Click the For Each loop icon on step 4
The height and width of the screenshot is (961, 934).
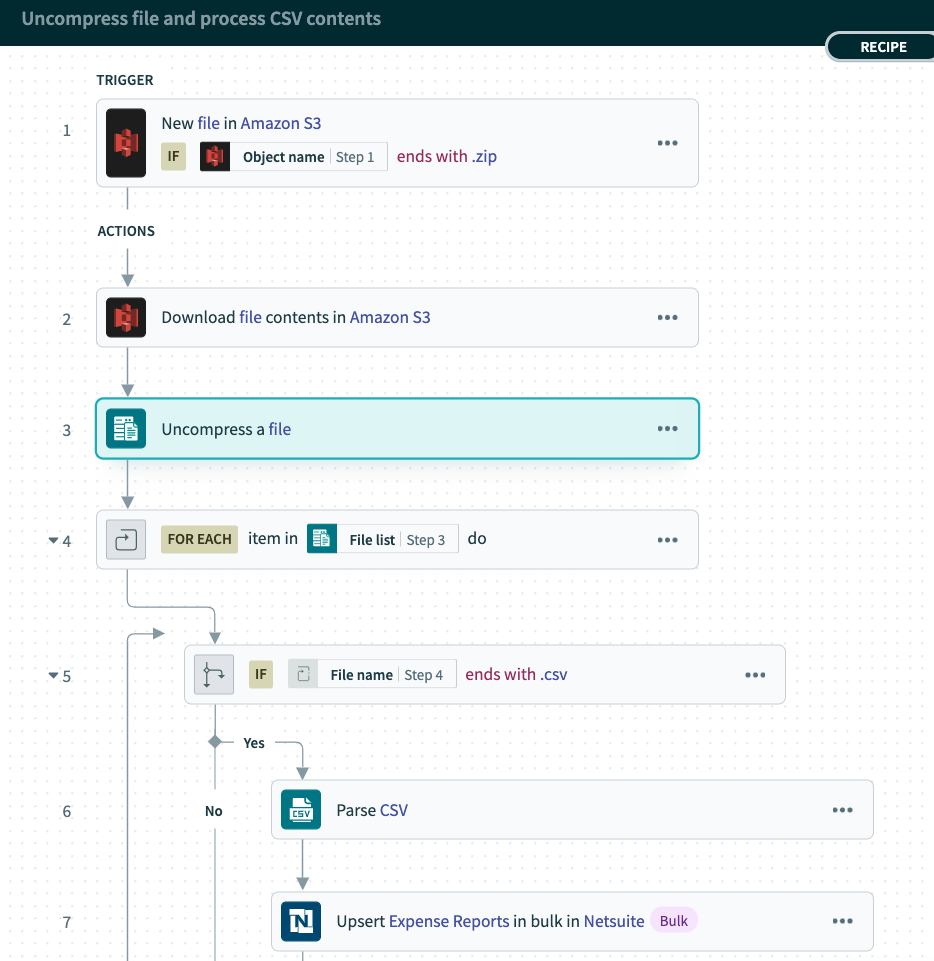pyautogui.click(x=126, y=539)
